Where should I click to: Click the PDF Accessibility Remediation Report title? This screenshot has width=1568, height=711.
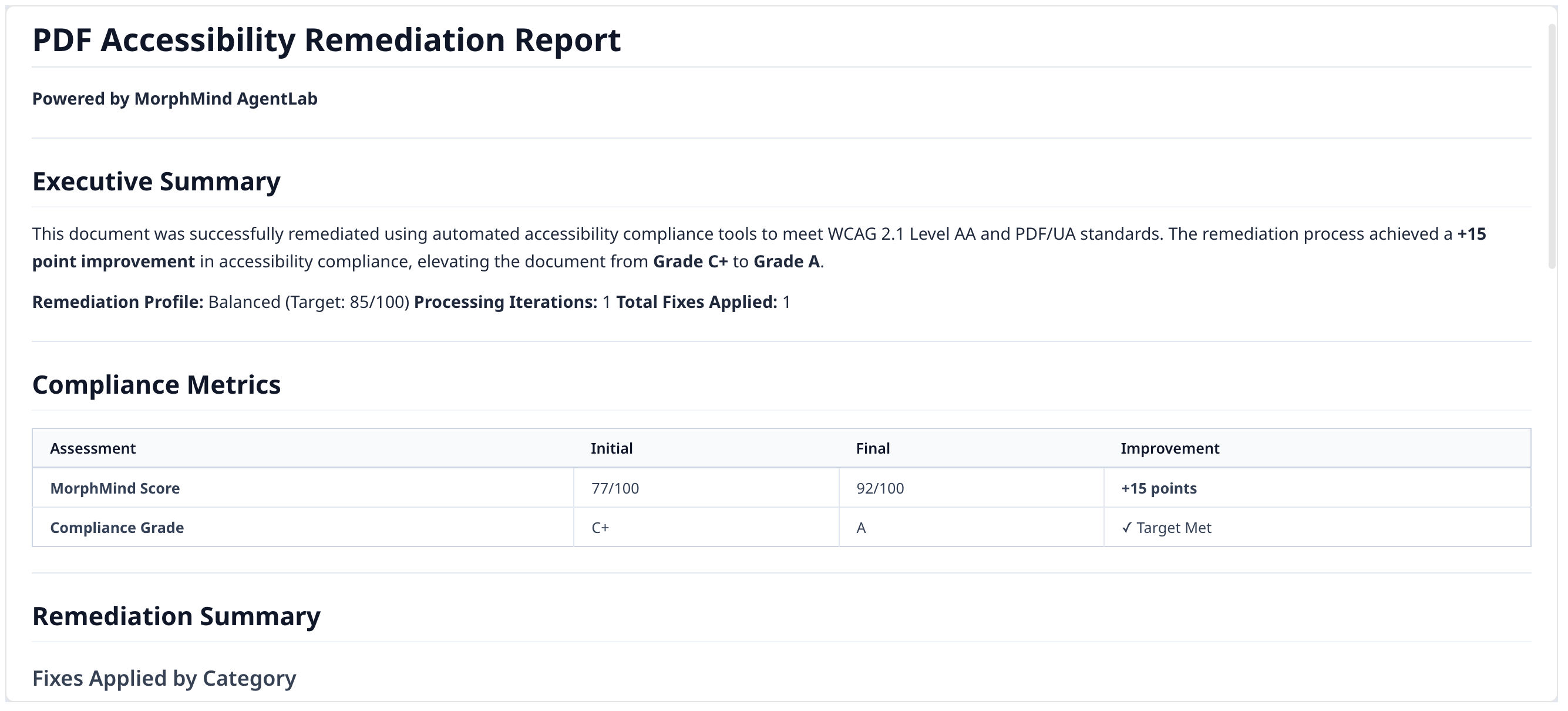point(327,40)
